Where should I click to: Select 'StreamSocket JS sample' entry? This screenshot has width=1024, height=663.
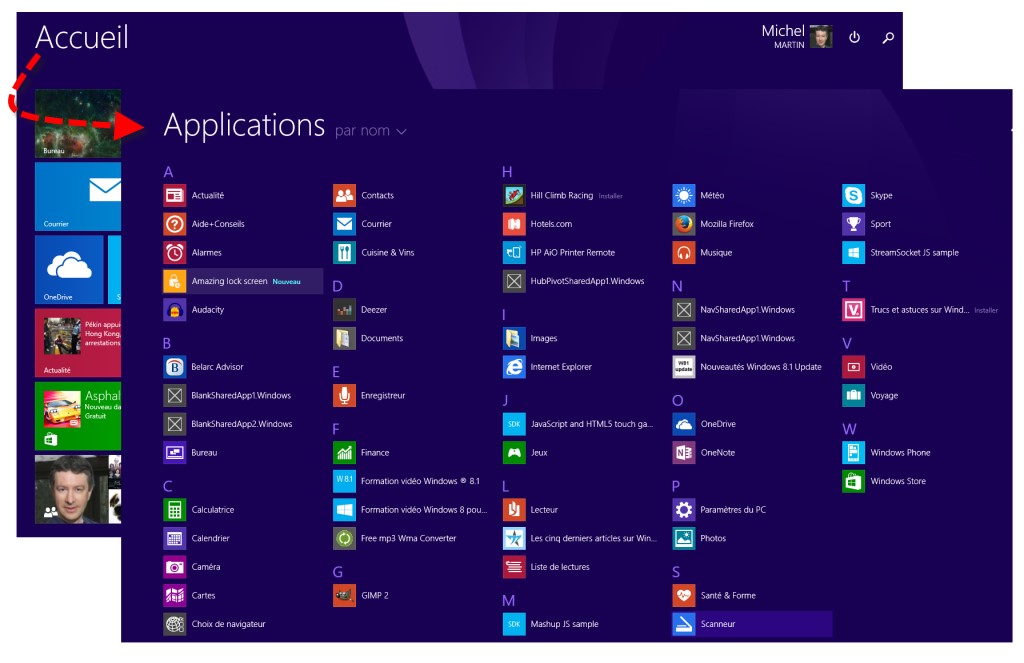click(901, 253)
